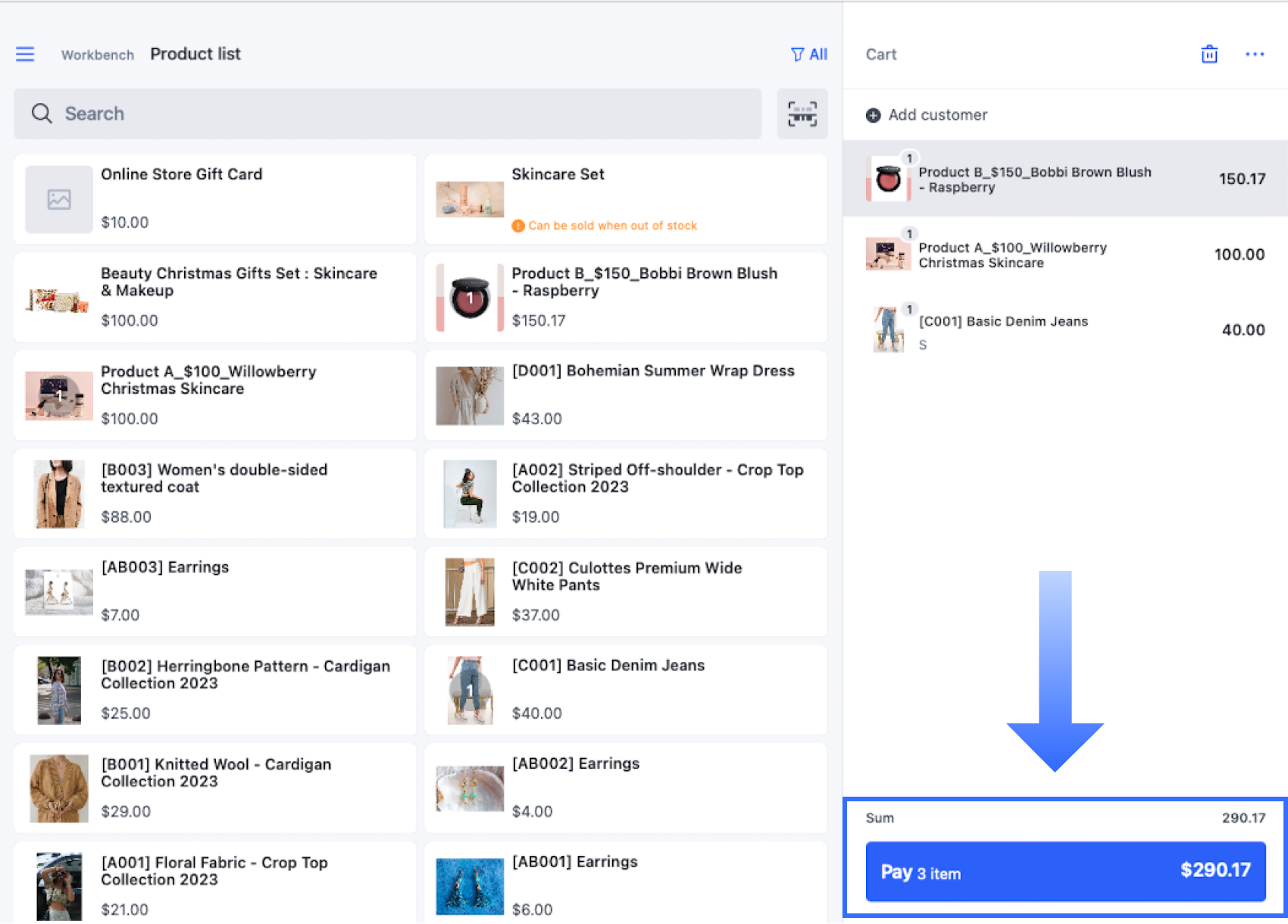Screen dimensions: 1288x924
Task: Click the $43.00 Wrap Dress price
Action: [536, 419]
